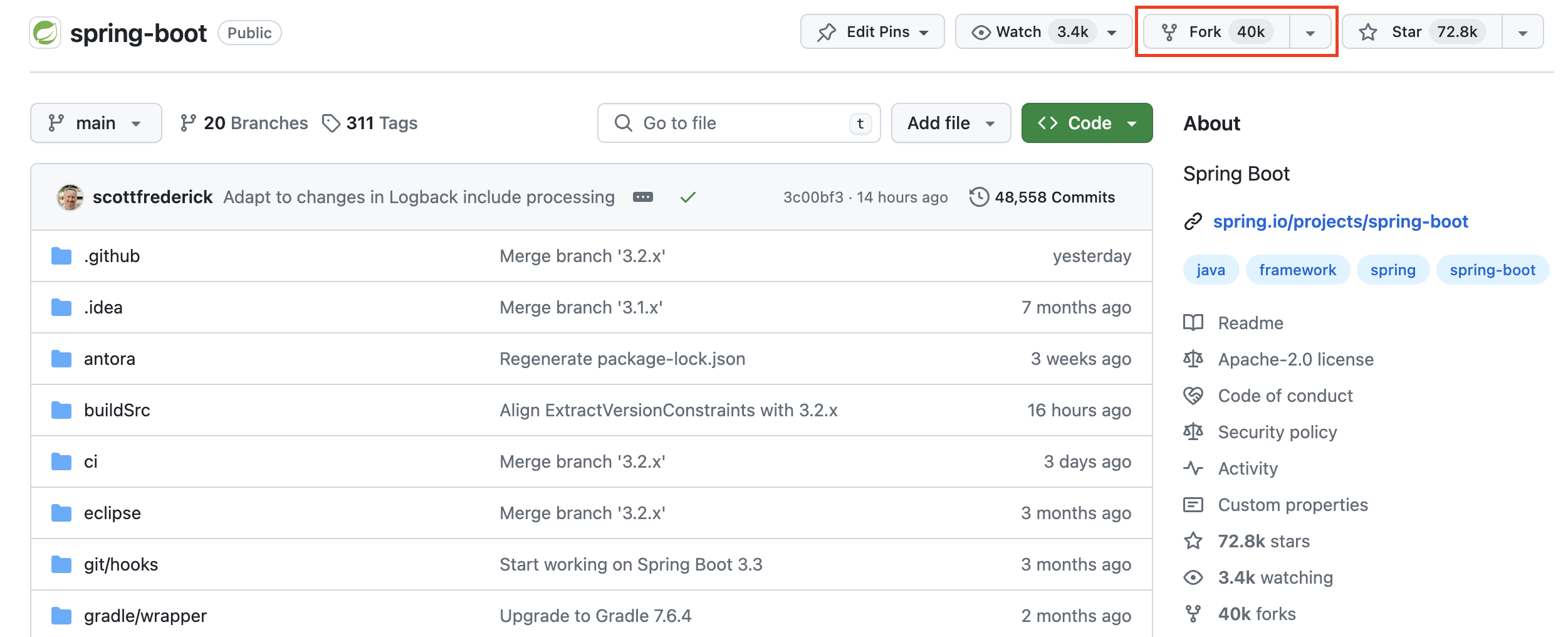Fork the spring-boot repository
Screen dimensions: 1568x637
point(1216,32)
